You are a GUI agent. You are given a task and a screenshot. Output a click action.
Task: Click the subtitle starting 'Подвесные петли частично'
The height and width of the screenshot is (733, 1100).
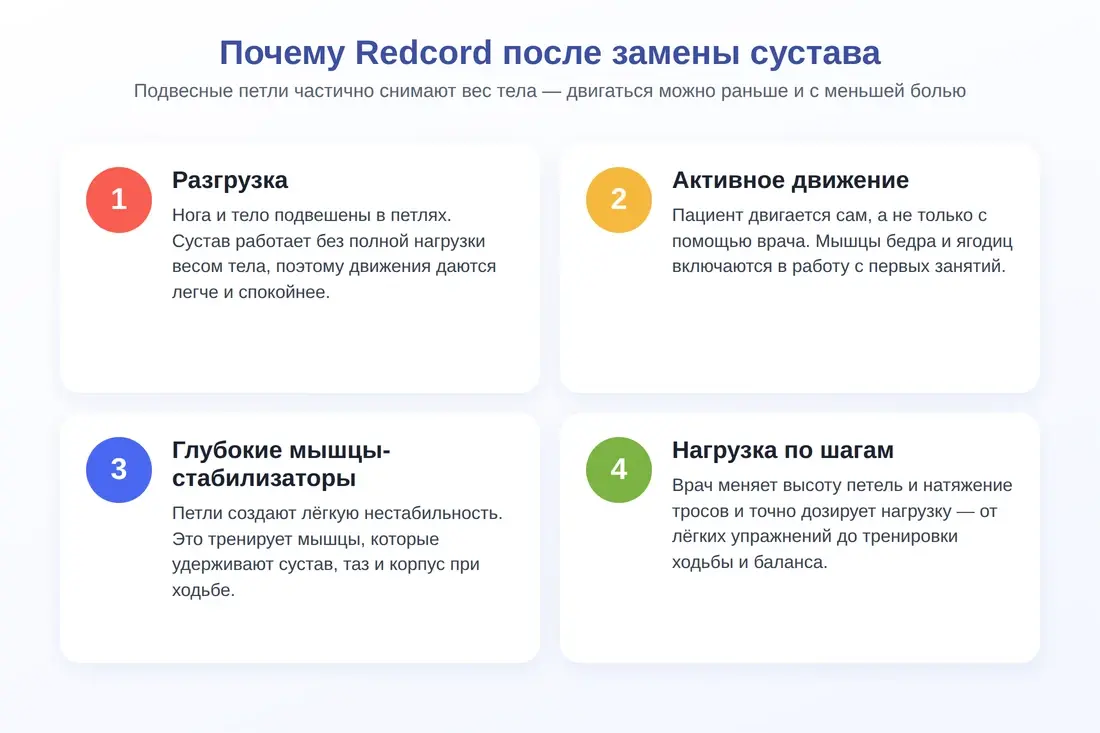pyautogui.click(x=550, y=91)
